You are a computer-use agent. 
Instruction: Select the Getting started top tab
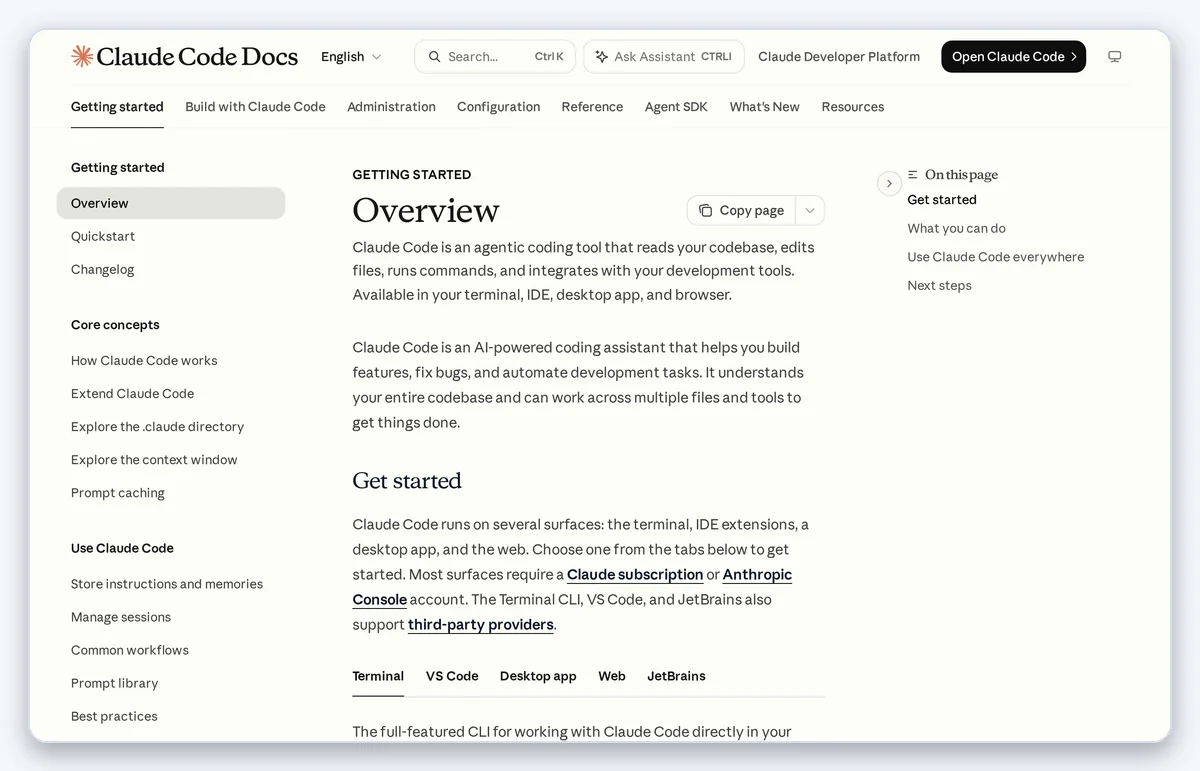pyautogui.click(x=117, y=107)
